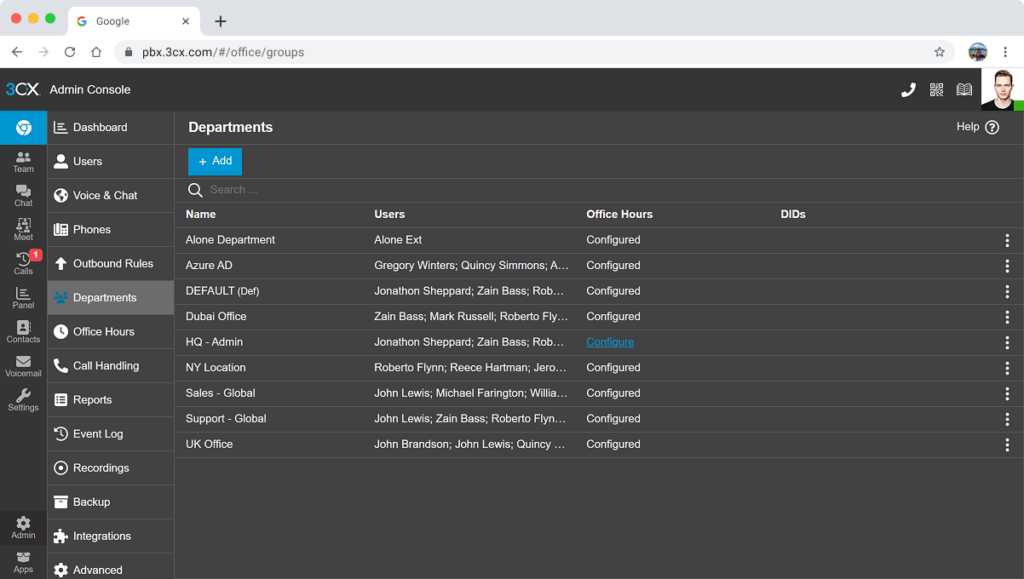The height and width of the screenshot is (579, 1024).
Task: Open Chat in the left sidebar
Action: (23, 195)
